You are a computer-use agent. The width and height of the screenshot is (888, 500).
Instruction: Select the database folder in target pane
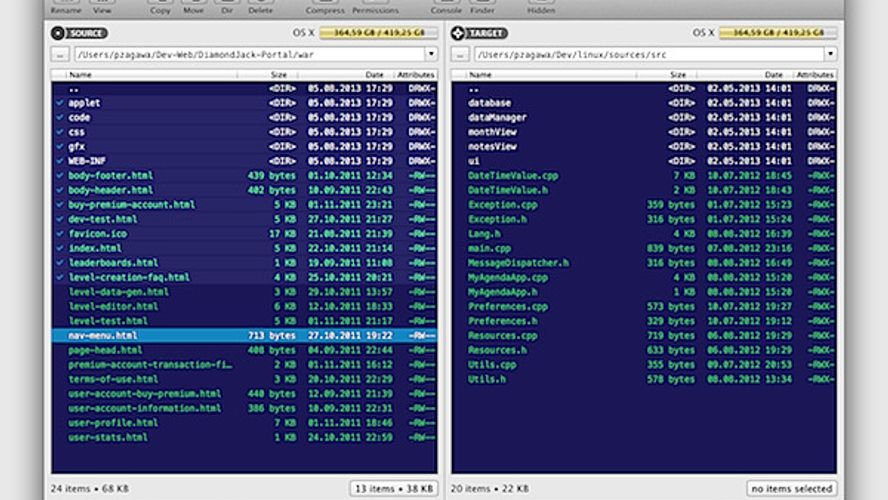pyautogui.click(x=644, y=103)
